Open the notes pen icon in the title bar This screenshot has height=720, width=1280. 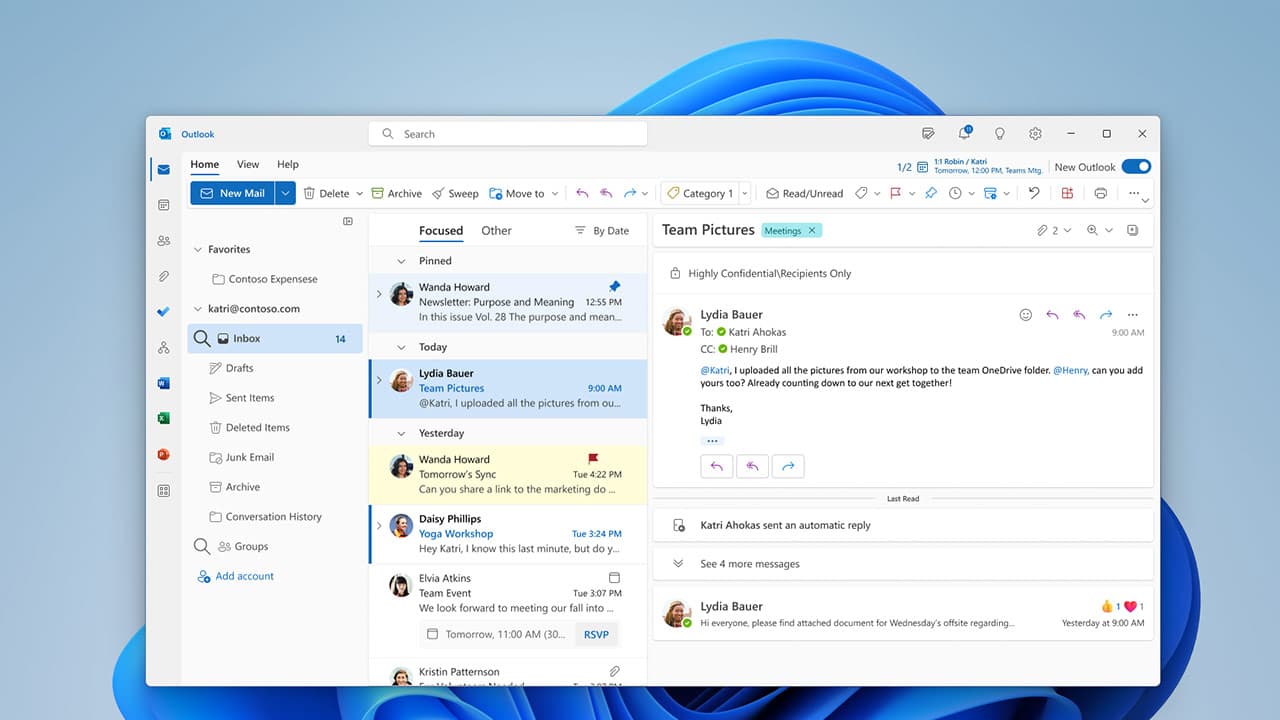pos(928,133)
